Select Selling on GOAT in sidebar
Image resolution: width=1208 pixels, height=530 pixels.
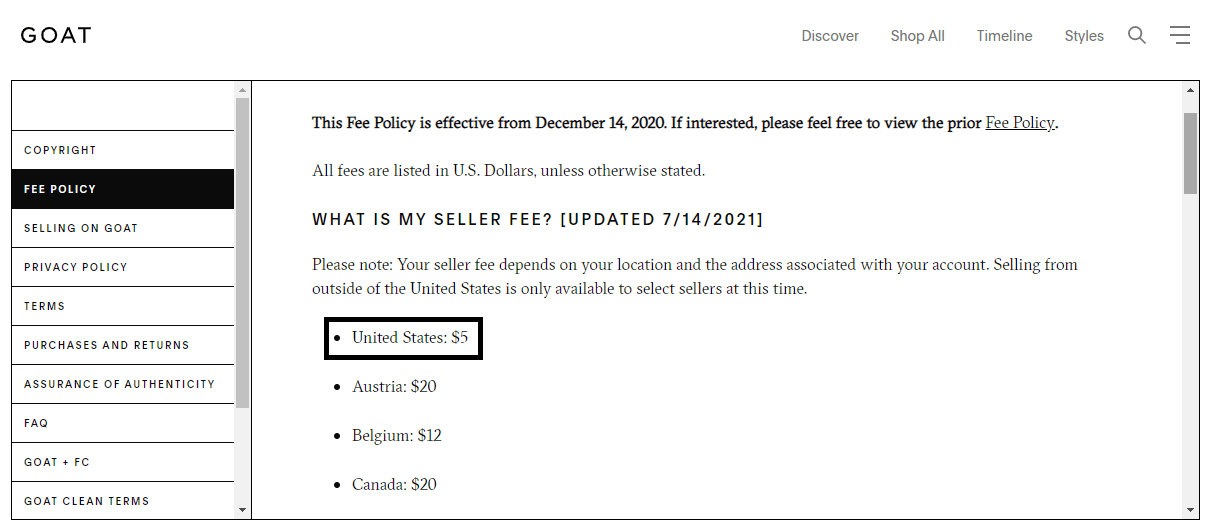point(123,228)
